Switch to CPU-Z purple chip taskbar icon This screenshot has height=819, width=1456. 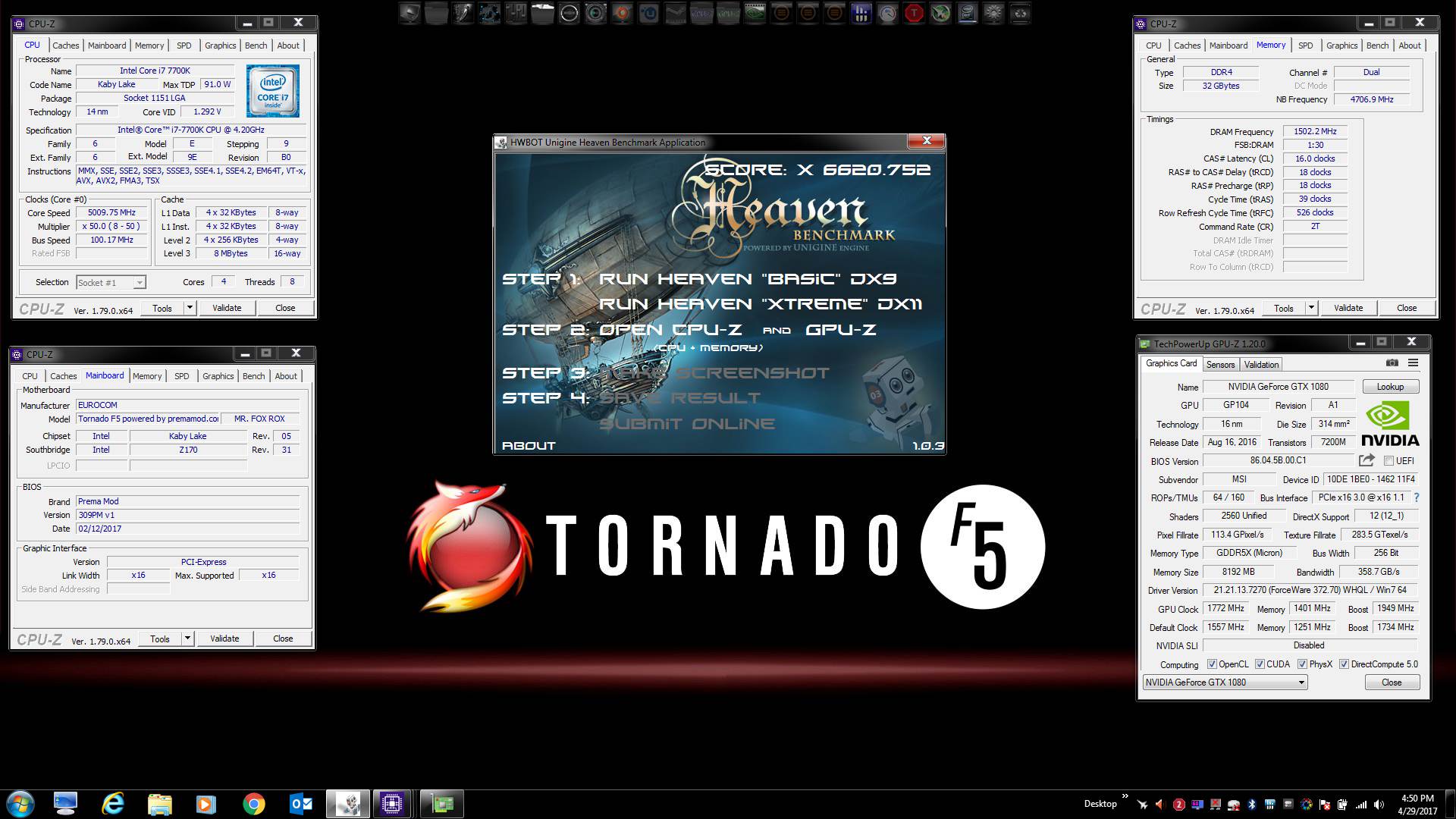click(x=392, y=804)
